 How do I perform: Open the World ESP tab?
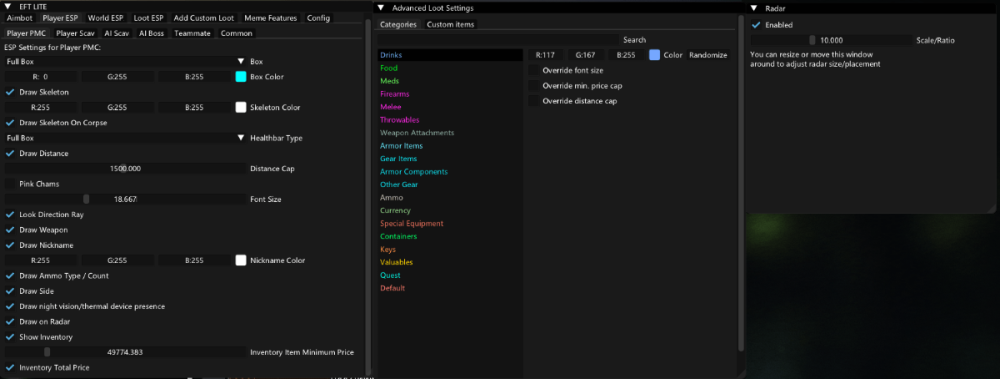[106, 18]
